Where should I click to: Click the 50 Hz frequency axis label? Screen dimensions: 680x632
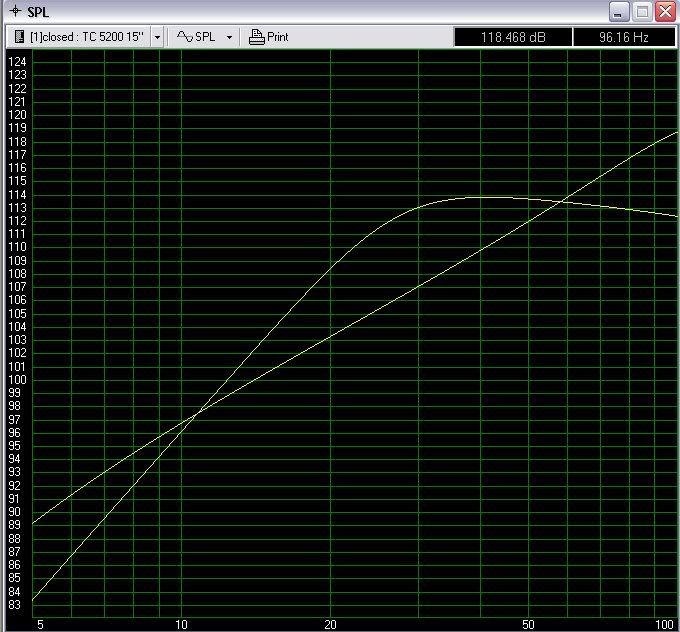coord(528,625)
